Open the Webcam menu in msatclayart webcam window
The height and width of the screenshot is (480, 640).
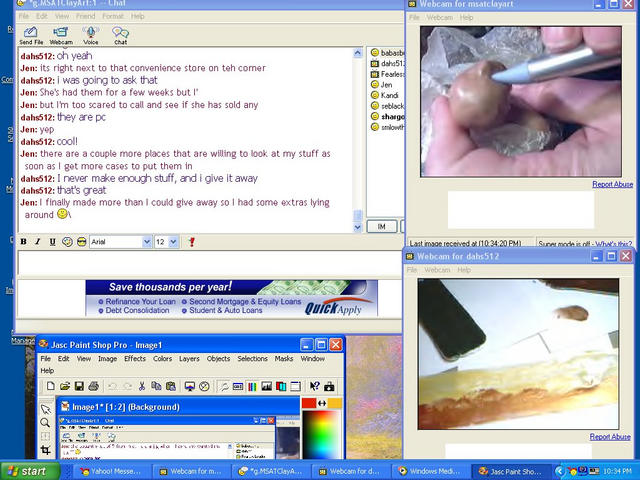(x=440, y=18)
